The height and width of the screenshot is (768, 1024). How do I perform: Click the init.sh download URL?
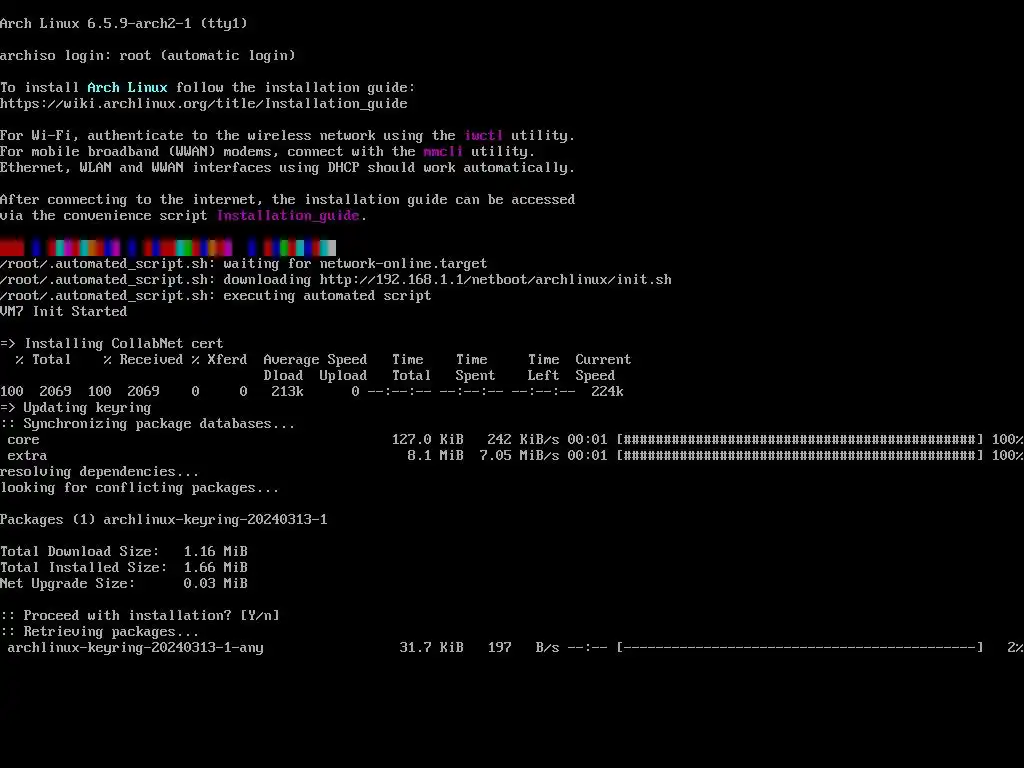click(496, 280)
